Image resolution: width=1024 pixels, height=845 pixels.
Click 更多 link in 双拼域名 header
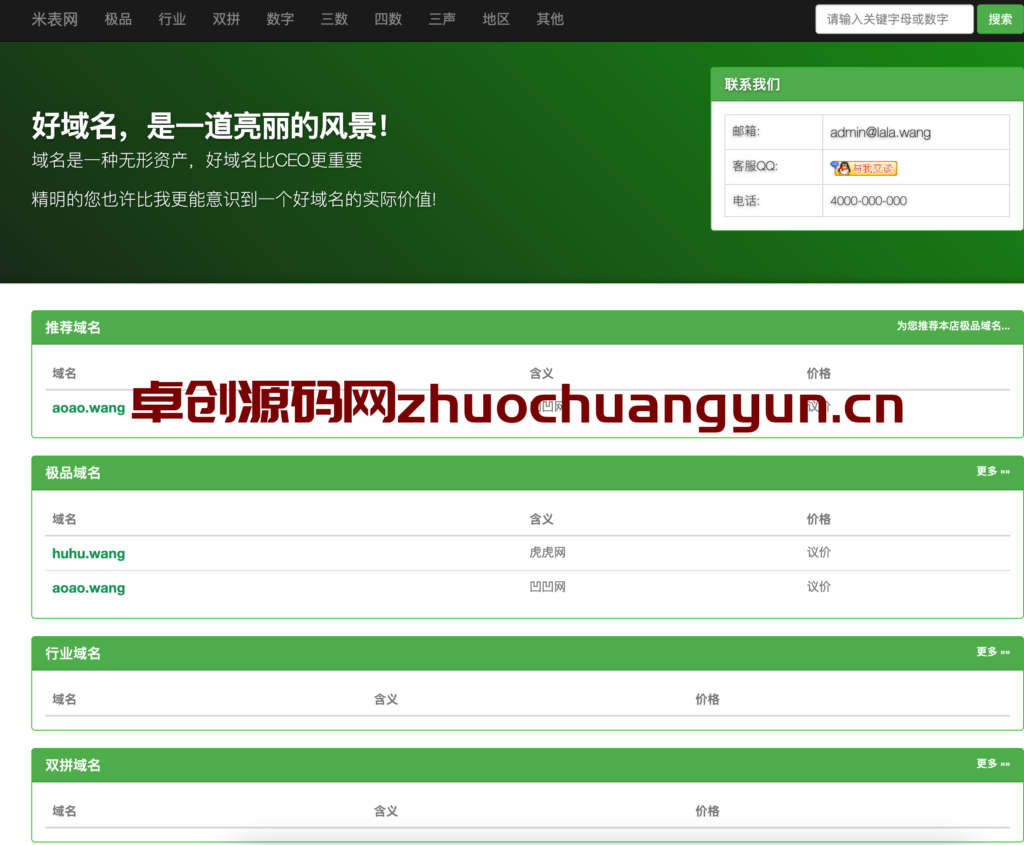(993, 763)
